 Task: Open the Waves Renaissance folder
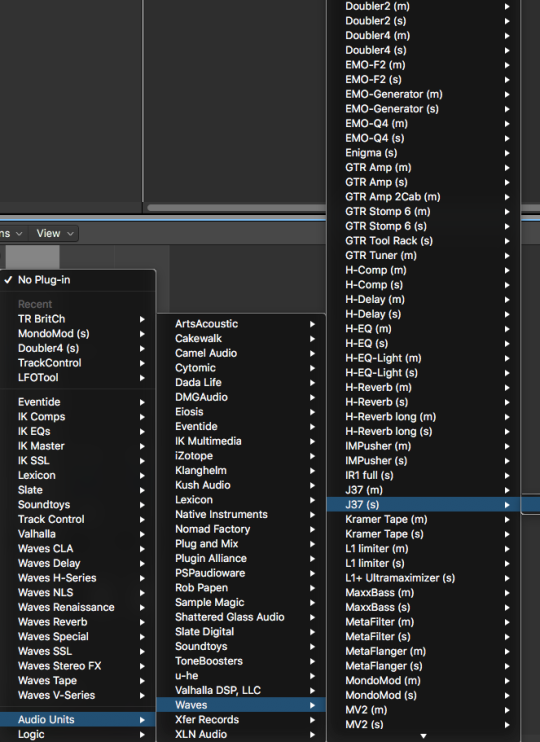click(x=78, y=607)
